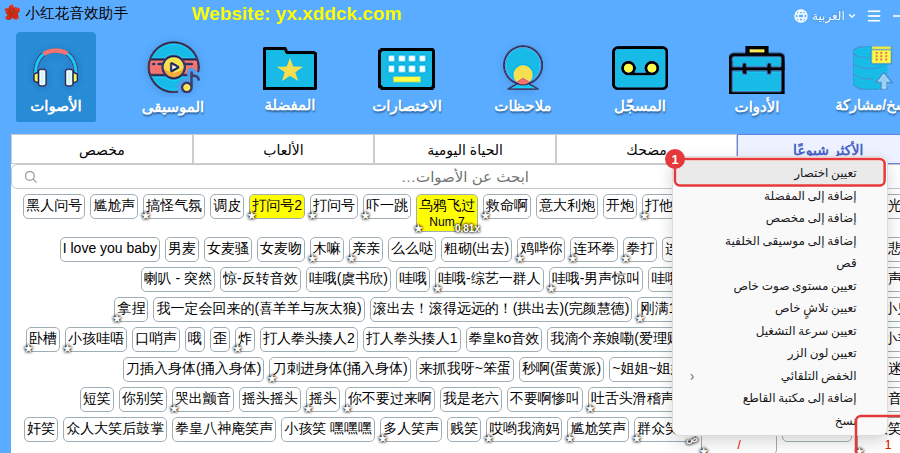Image resolution: width=900 pixels, height=453 pixels.
Task: Play the 男麦 sound
Action: click(182, 249)
